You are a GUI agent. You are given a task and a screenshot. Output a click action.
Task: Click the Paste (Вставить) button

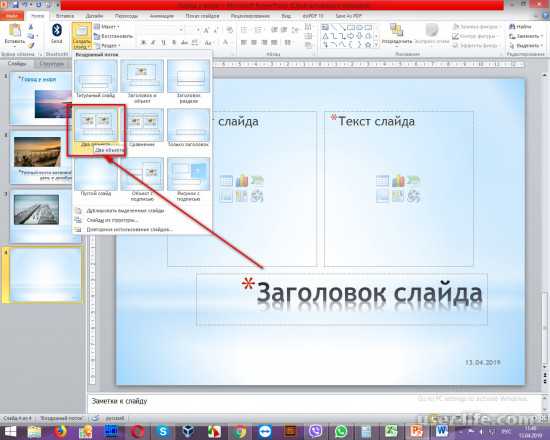coord(14,34)
